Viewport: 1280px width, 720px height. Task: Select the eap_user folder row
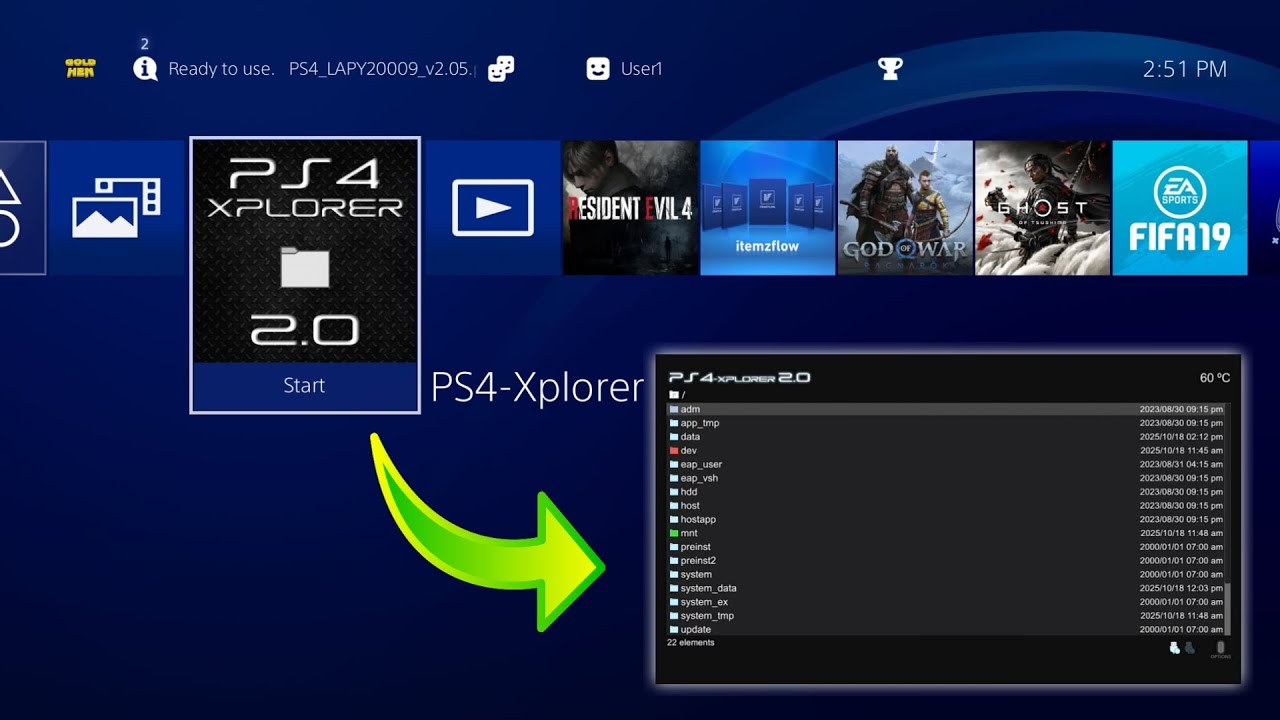(945, 464)
